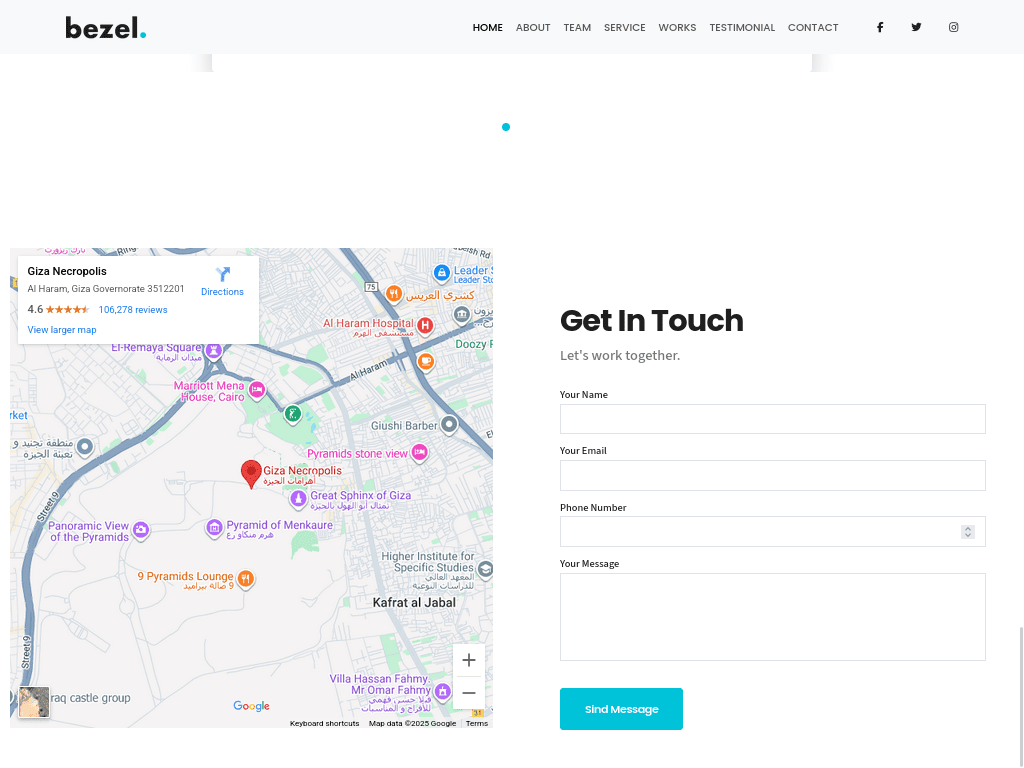Click the Phone Number spinner arrows
Image resolution: width=1024 pixels, height=768 pixels.
968,532
